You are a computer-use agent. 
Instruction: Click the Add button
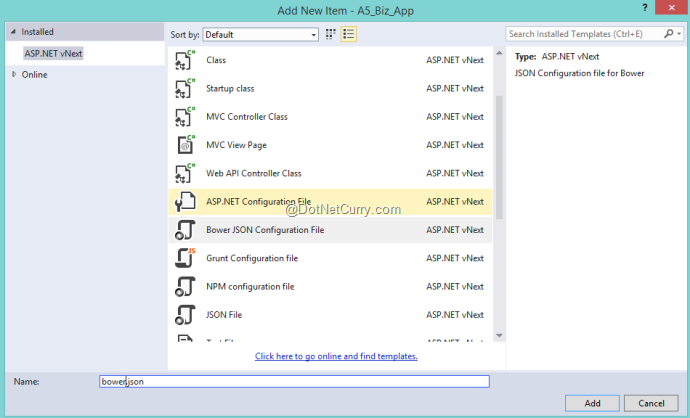pos(592,403)
